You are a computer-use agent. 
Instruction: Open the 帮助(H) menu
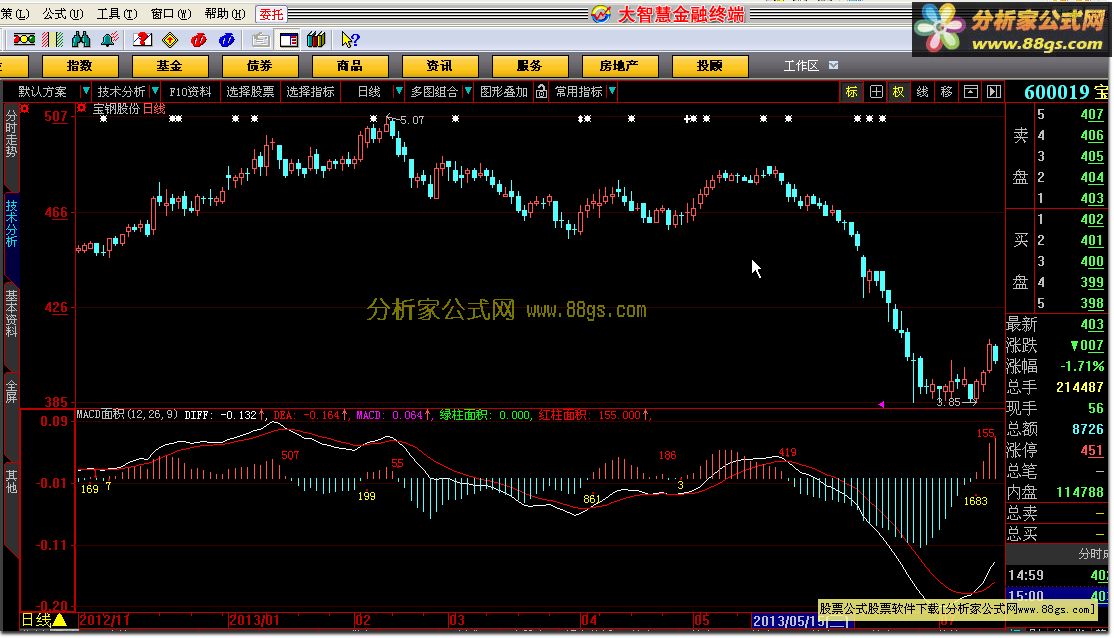(x=225, y=13)
